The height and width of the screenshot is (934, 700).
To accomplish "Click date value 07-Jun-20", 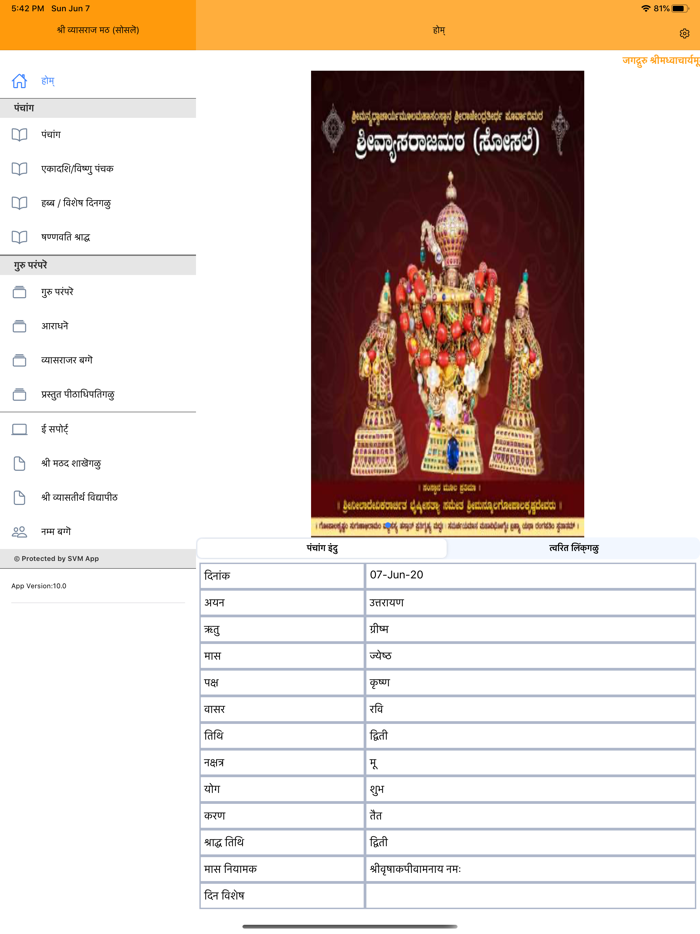I will point(396,575).
